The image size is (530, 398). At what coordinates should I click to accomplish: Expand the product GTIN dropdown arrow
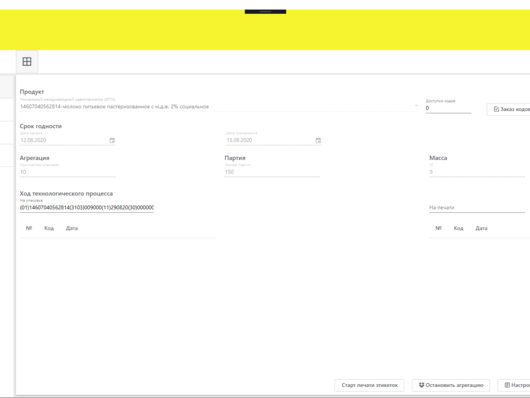(416, 106)
